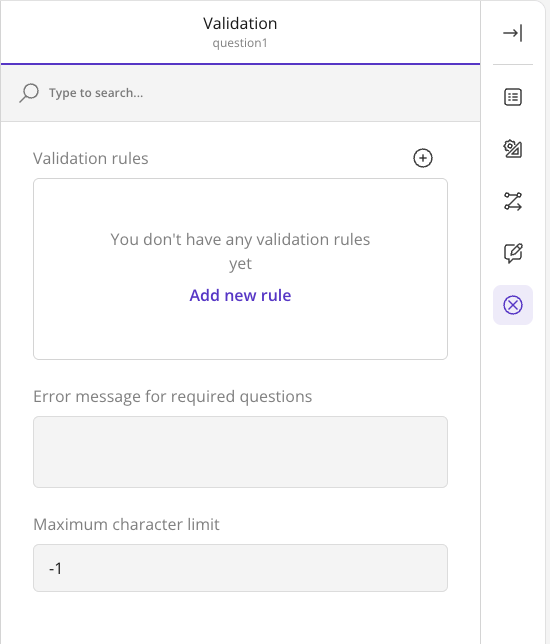
Task: Click the 'Error message for required questions' label
Action: pos(173,396)
